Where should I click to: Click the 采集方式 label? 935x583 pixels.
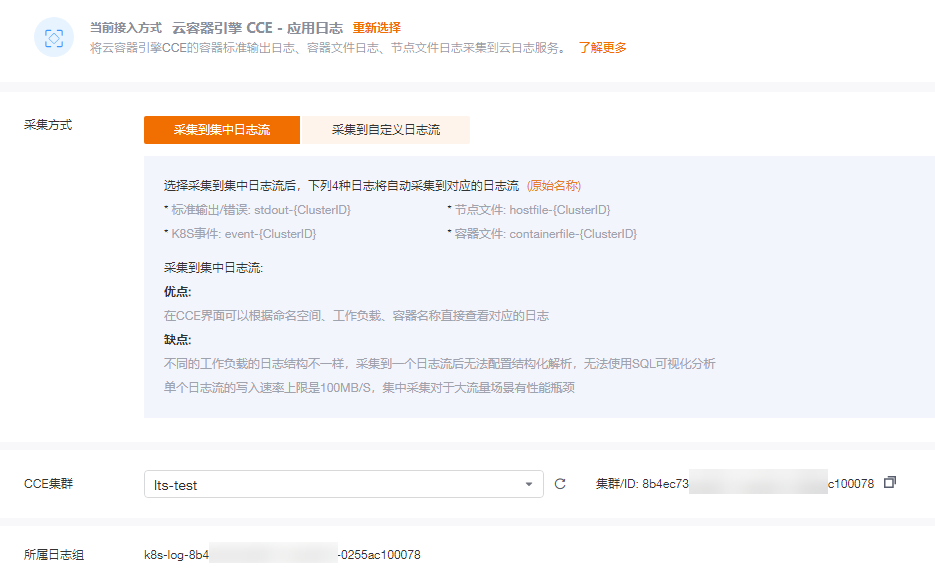(x=48, y=125)
